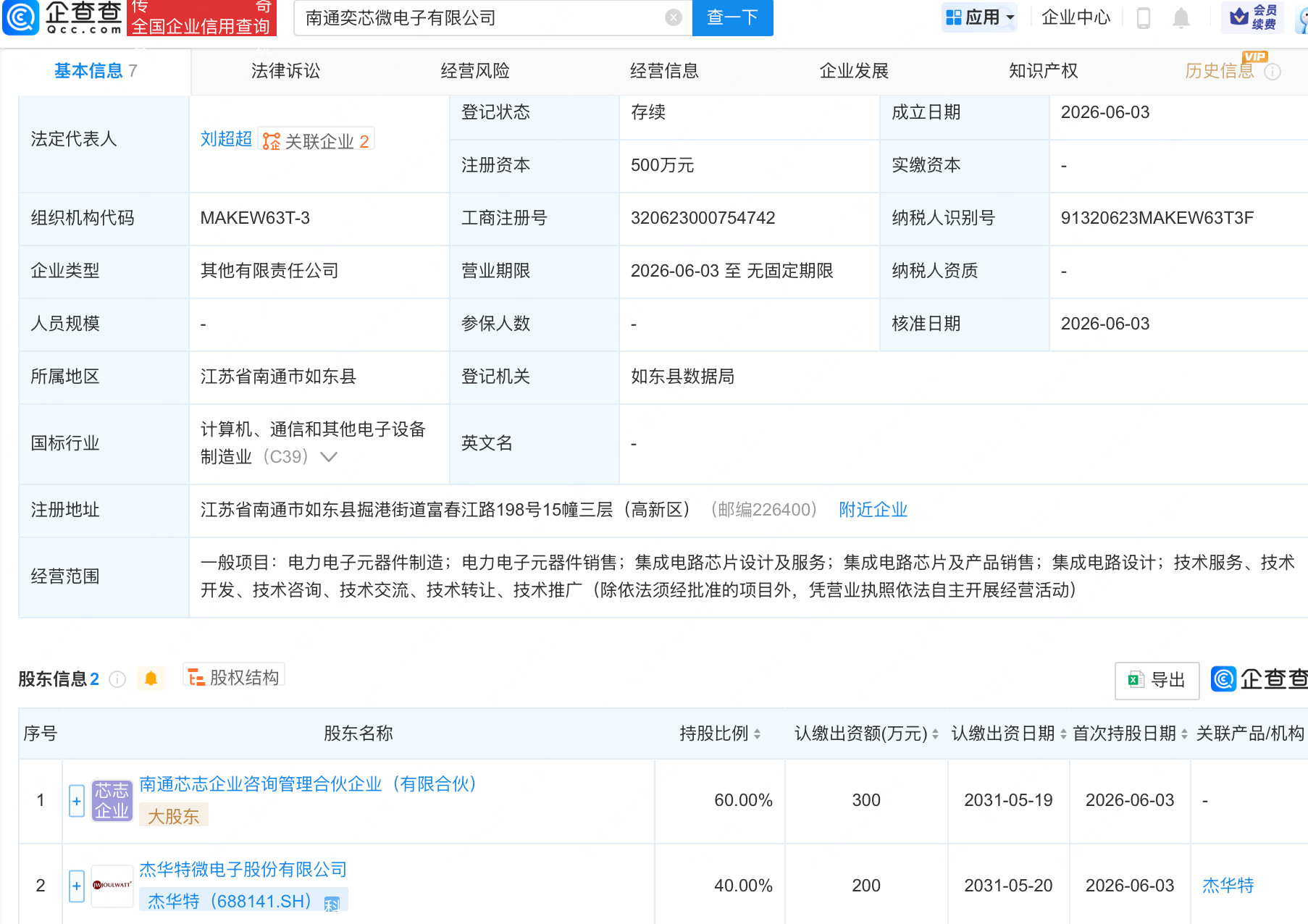Expand shareholder row 2 plus button

pyautogui.click(x=77, y=886)
